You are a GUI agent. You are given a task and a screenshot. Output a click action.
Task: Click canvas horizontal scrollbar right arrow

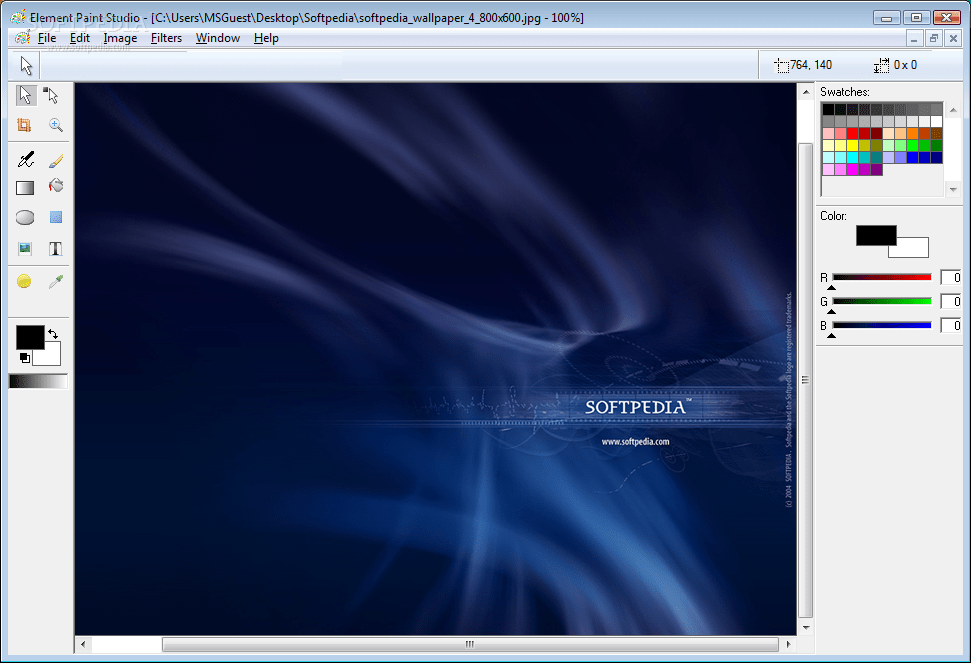[x=788, y=644]
